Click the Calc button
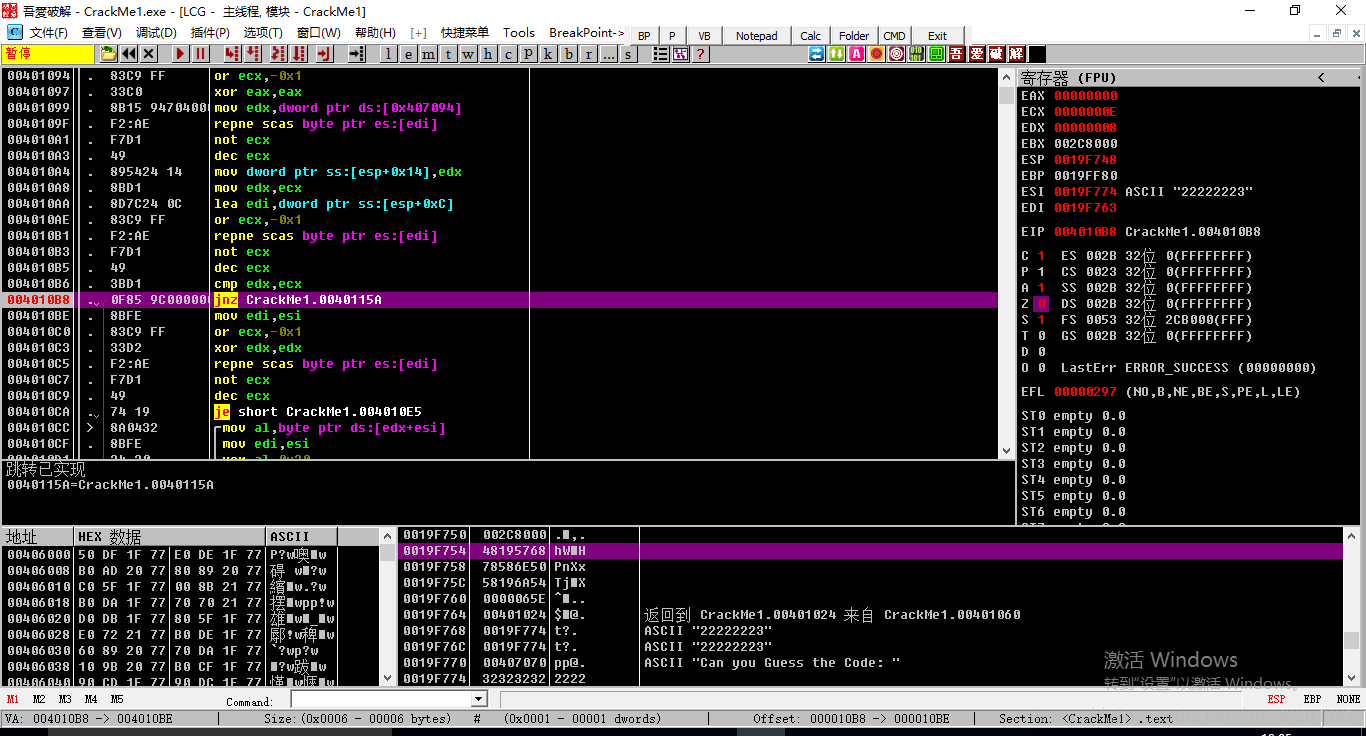Viewport: 1366px width, 736px height. (x=811, y=35)
